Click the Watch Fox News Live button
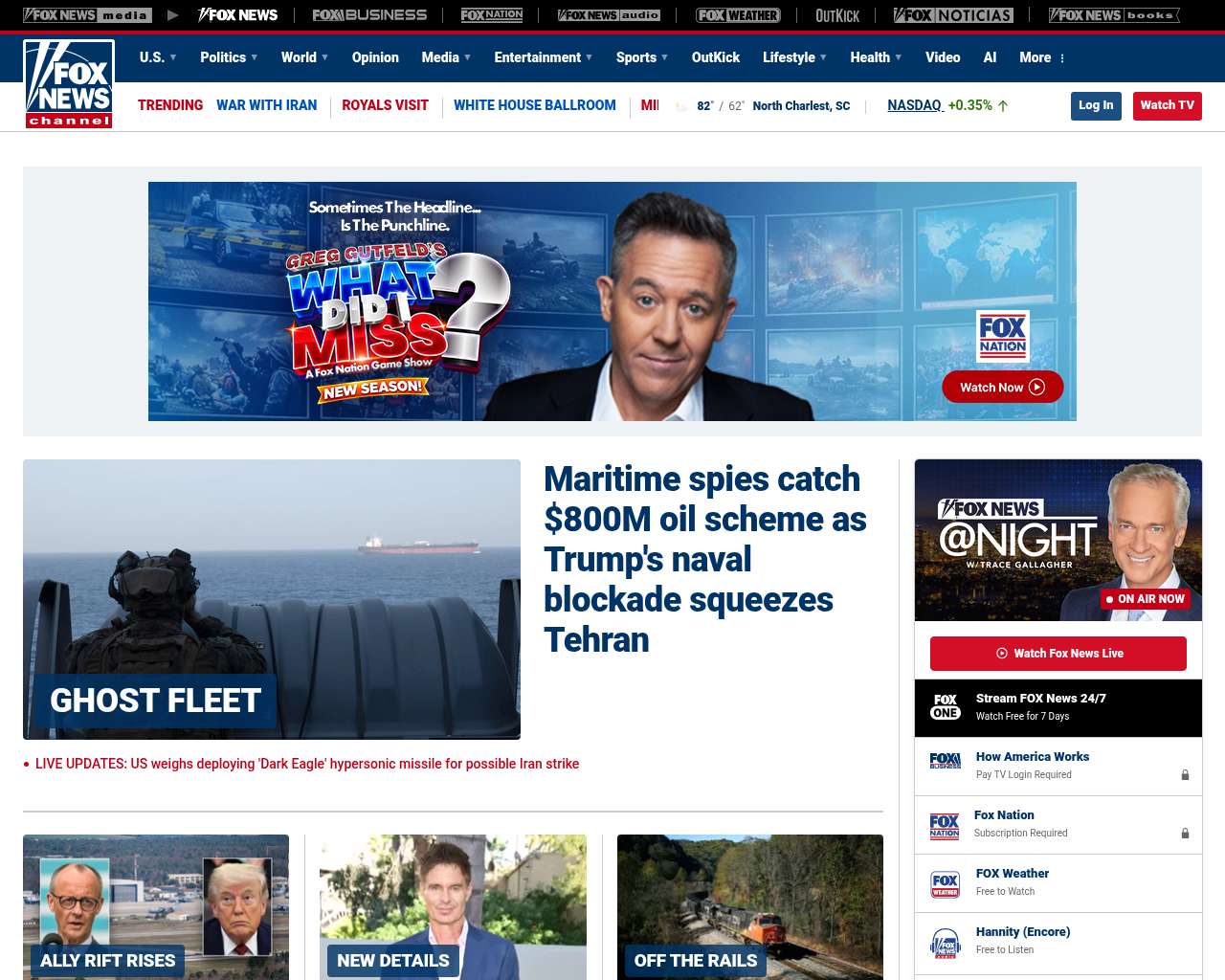The height and width of the screenshot is (980, 1225). [x=1058, y=654]
